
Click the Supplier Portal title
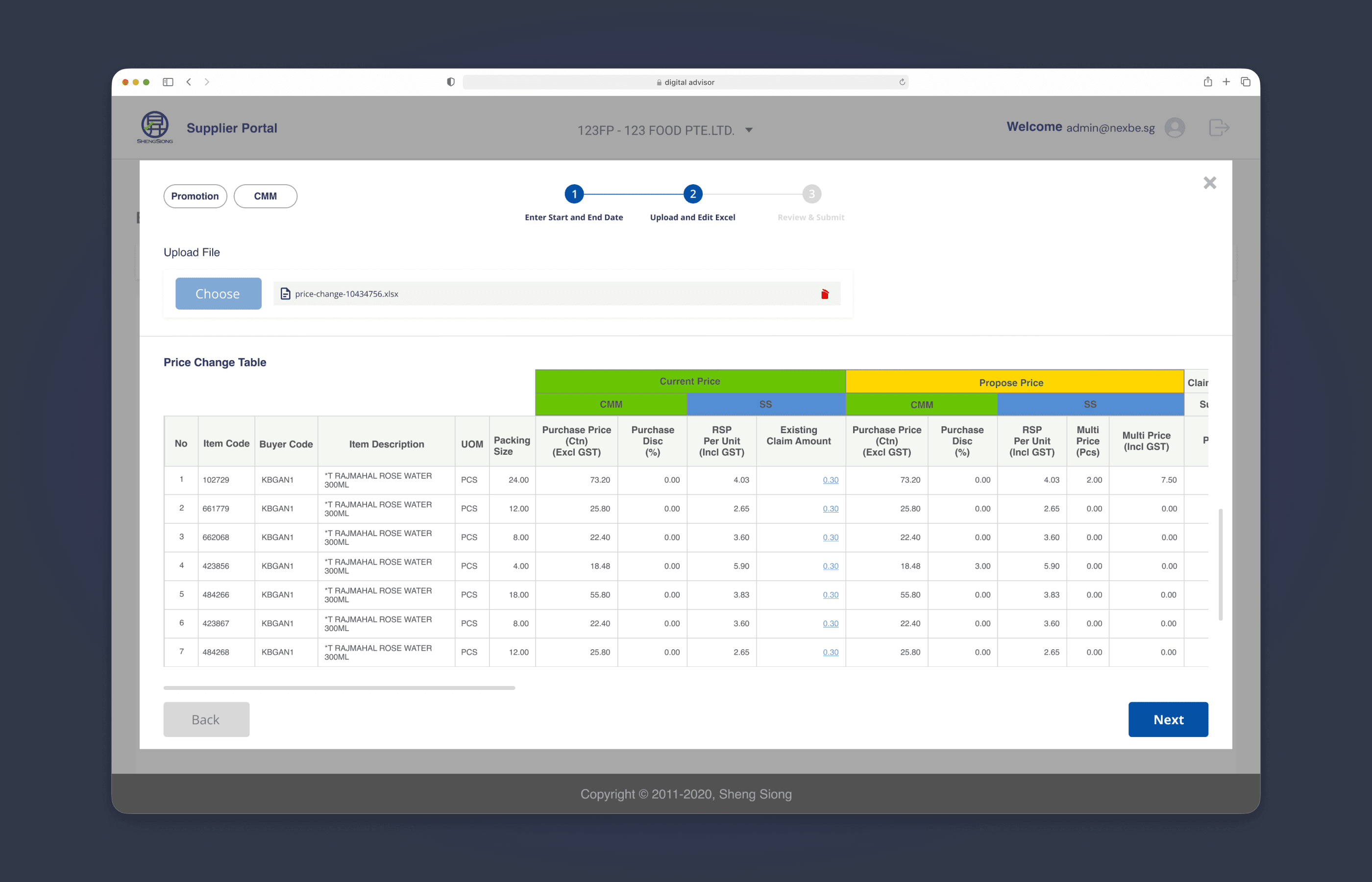[232, 128]
